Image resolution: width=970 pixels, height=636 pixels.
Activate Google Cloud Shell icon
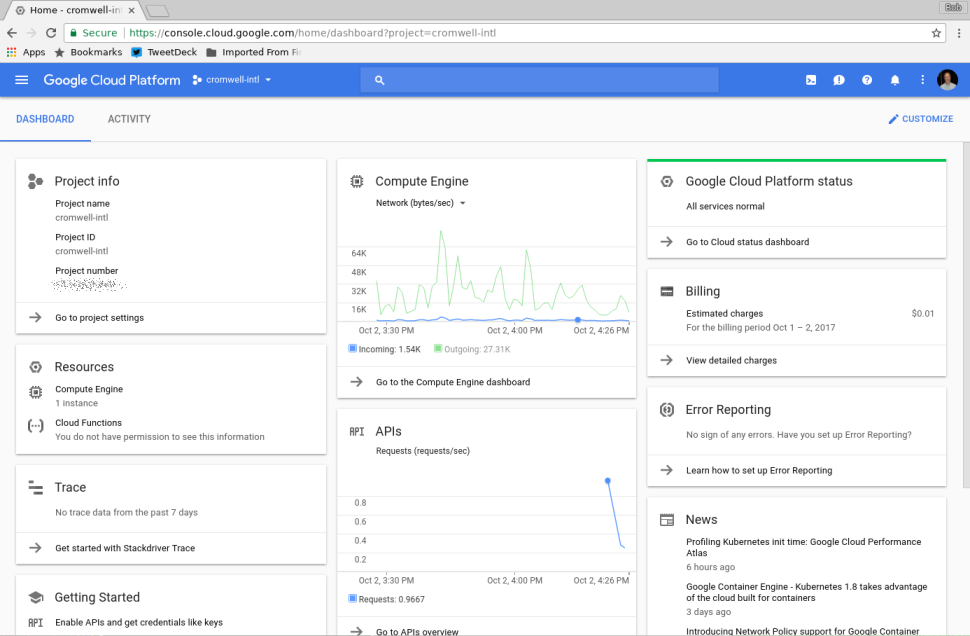[x=810, y=80]
